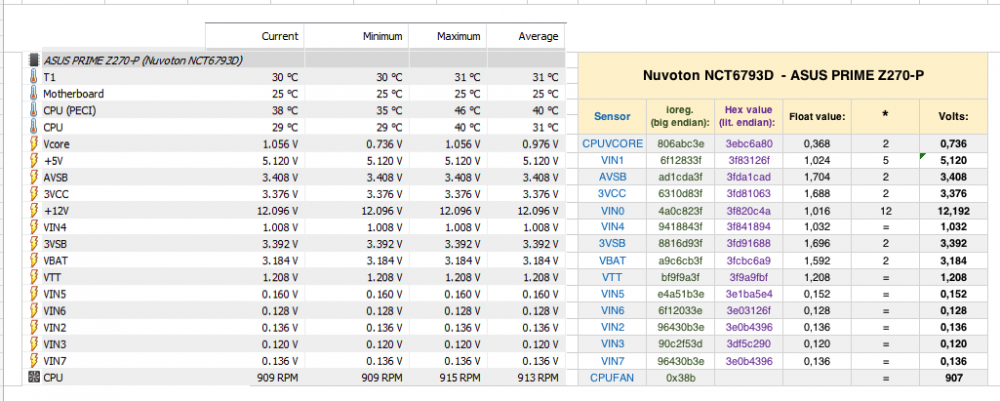The height and width of the screenshot is (401, 1000).
Task: Click the CPUVCORE sensor cell
Action: pos(612,143)
